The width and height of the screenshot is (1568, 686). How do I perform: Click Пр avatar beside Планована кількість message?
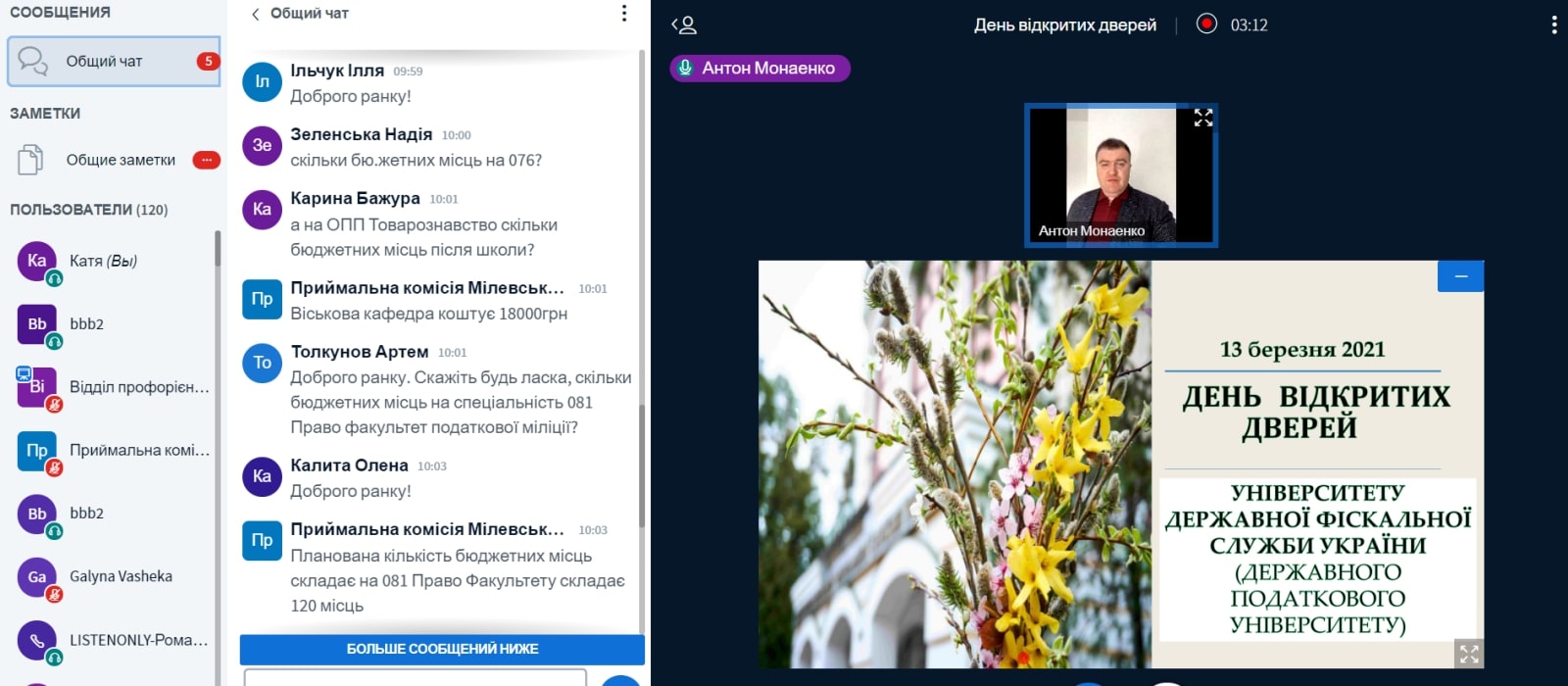point(262,540)
